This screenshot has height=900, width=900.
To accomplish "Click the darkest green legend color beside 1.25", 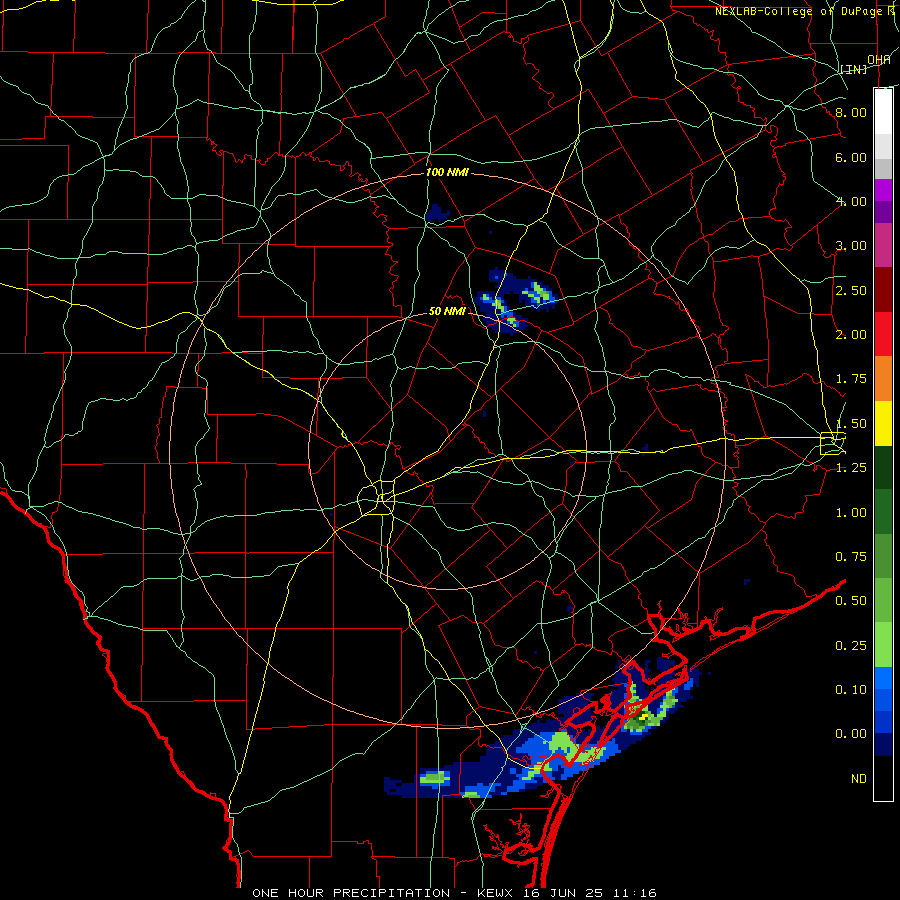I will (x=883, y=467).
